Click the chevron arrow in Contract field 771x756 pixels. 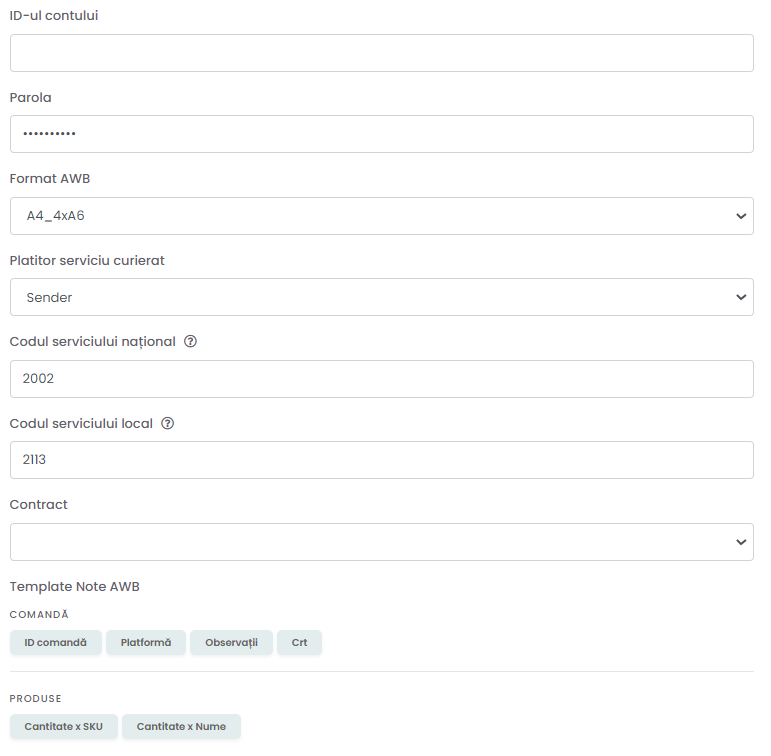[x=741, y=542]
